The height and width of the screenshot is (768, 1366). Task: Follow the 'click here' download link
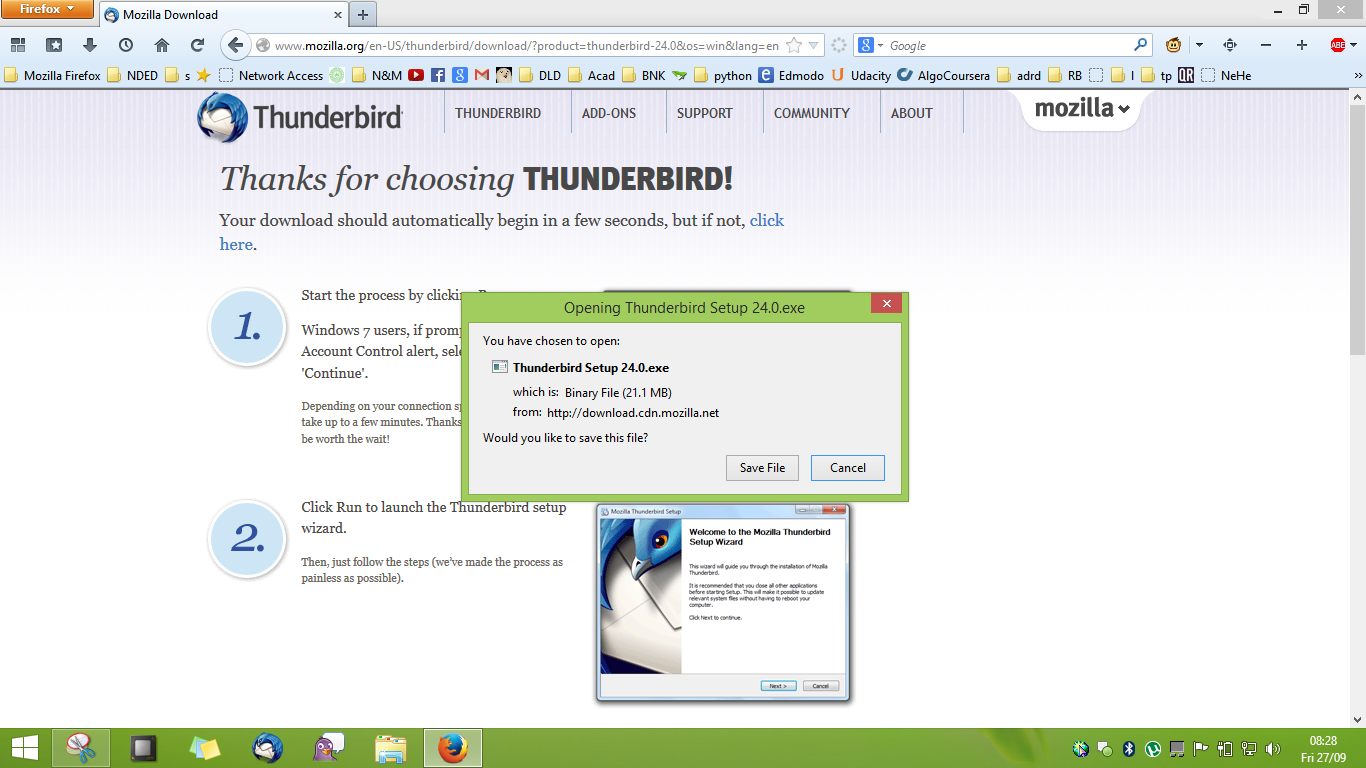[x=502, y=232]
